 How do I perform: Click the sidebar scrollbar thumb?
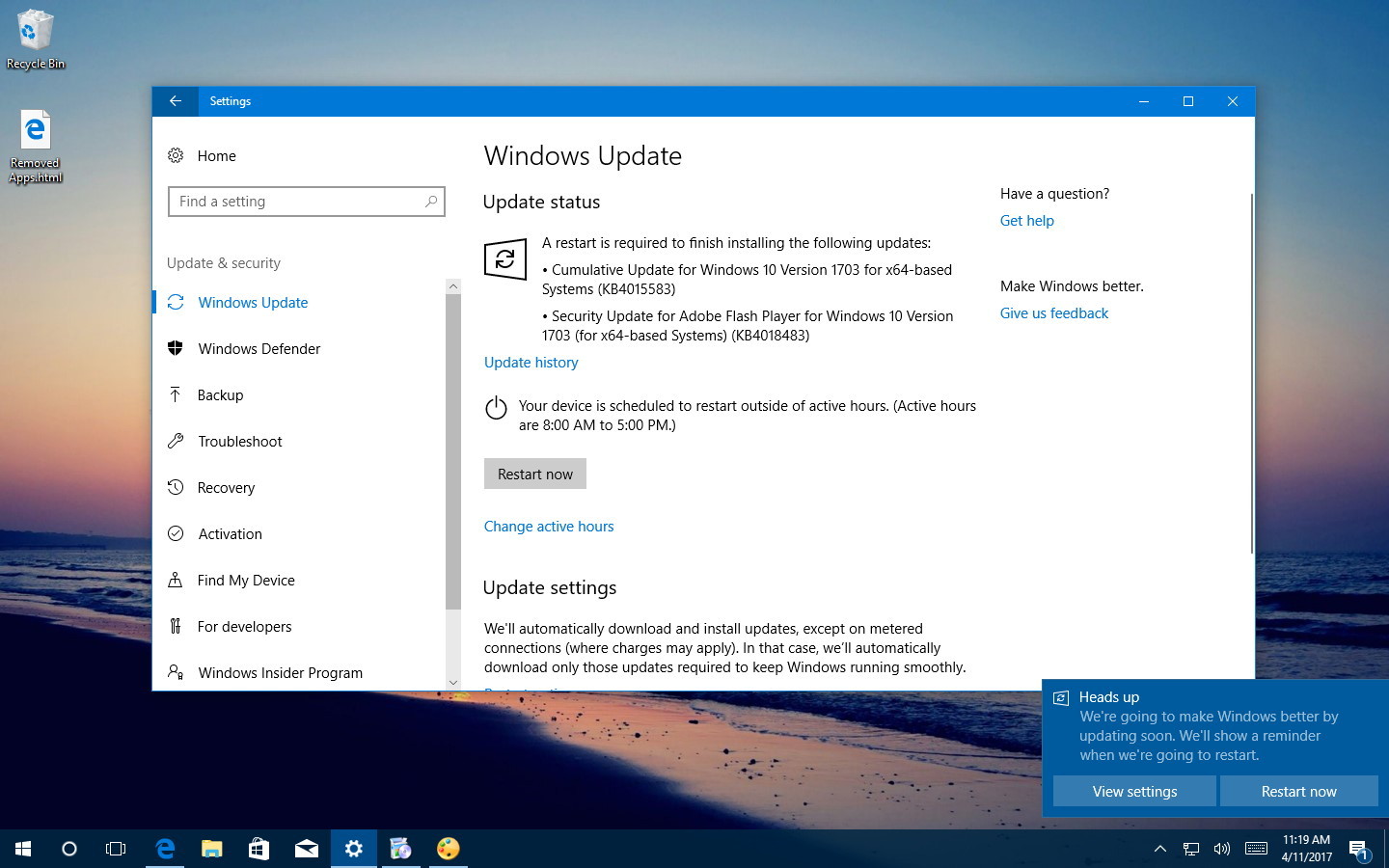(453, 452)
